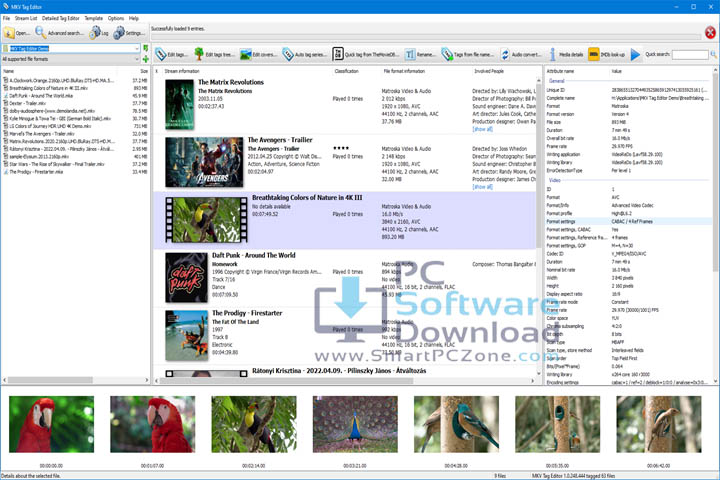Open the Help menu
The width and height of the screenshot is (720, 480).
point(134,18)
